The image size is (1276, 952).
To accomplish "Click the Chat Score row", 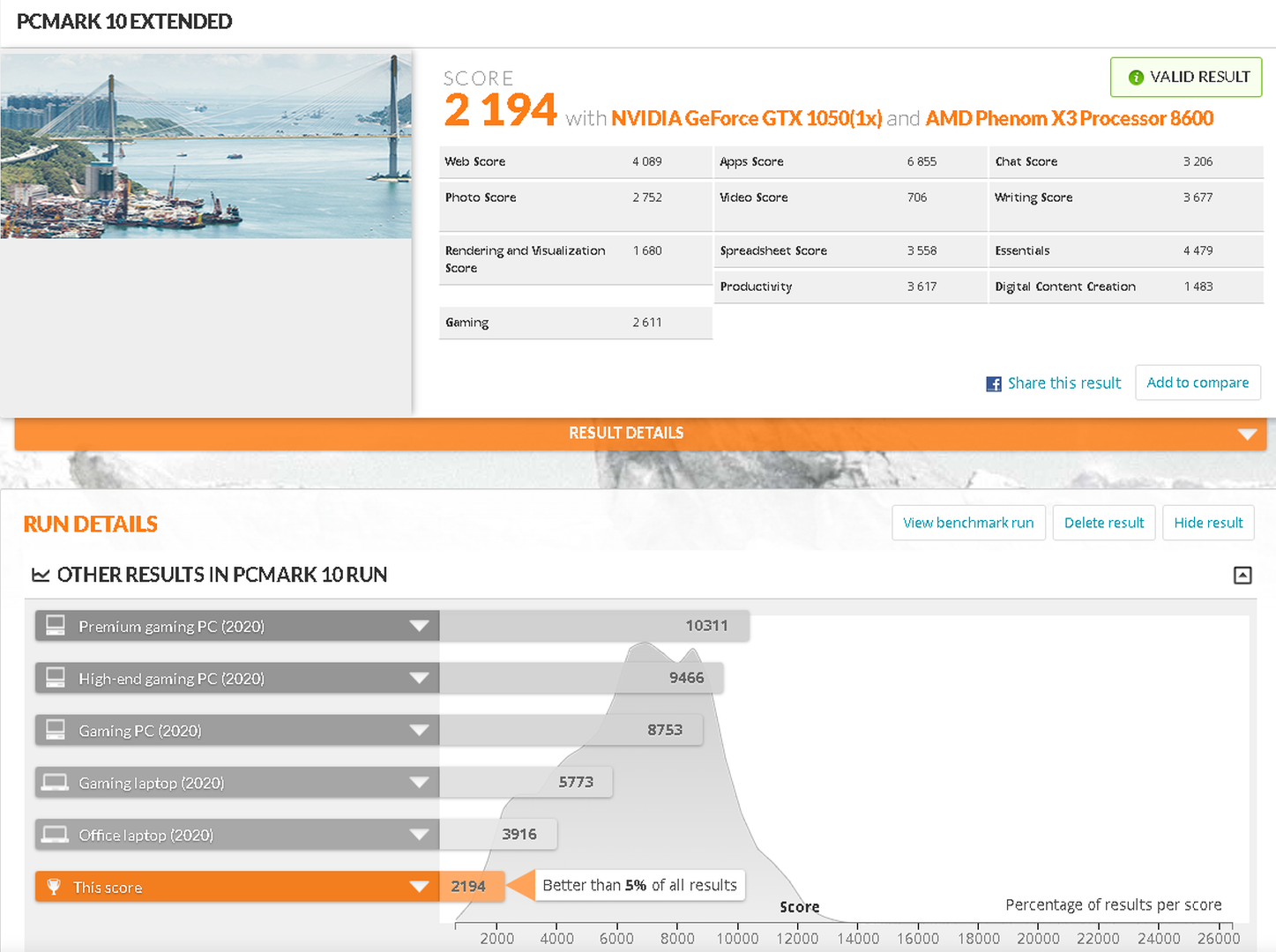I will [1126, 161].
